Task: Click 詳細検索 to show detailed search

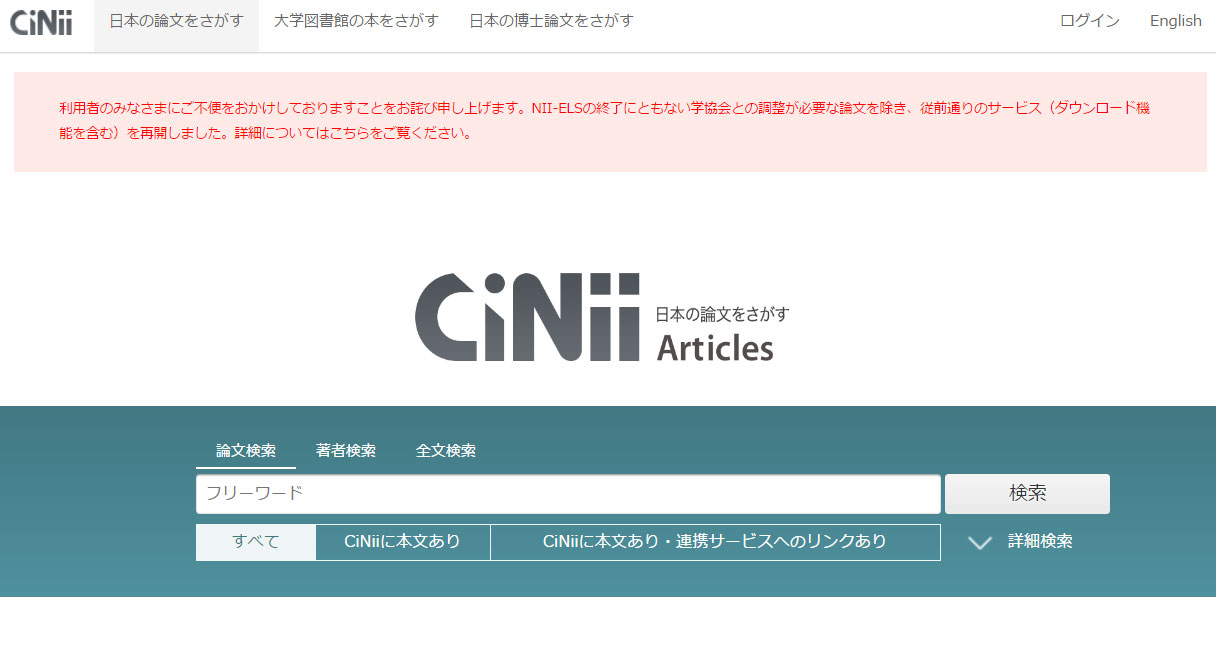Action: click(1040, 542)
